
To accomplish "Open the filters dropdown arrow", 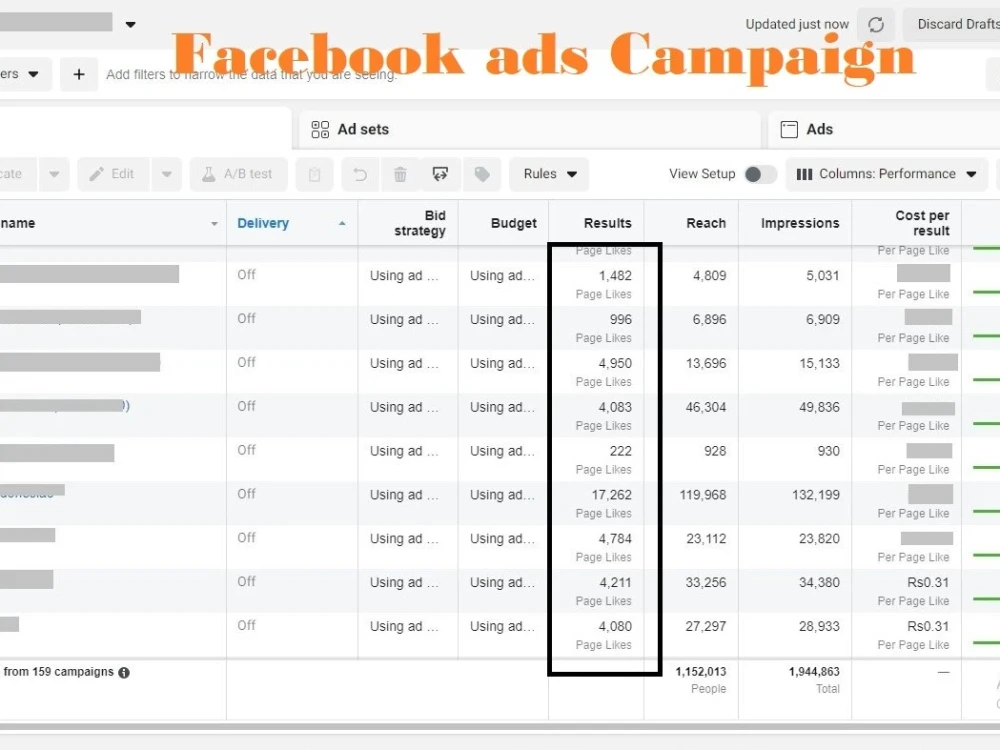I will 33,75.
